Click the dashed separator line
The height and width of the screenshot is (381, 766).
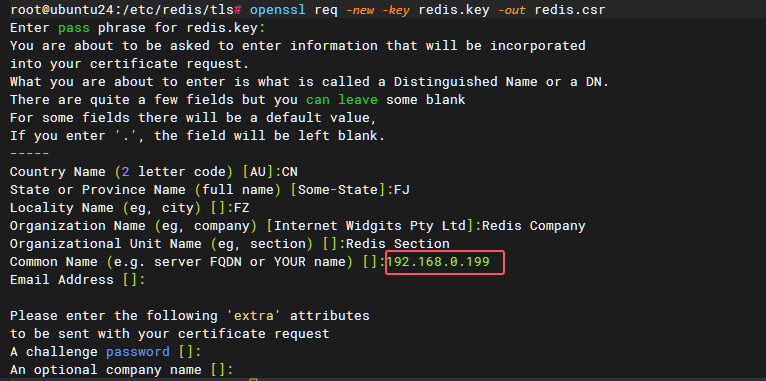click(29, 154)
